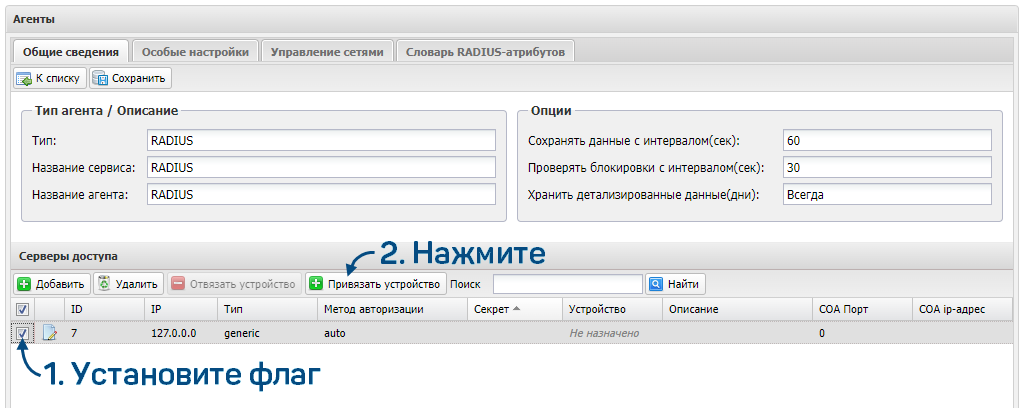Click 'Привязать устройство' to bind device
Image resolution: width=1024 pixels, height=408 pixels.
[375, 284]
